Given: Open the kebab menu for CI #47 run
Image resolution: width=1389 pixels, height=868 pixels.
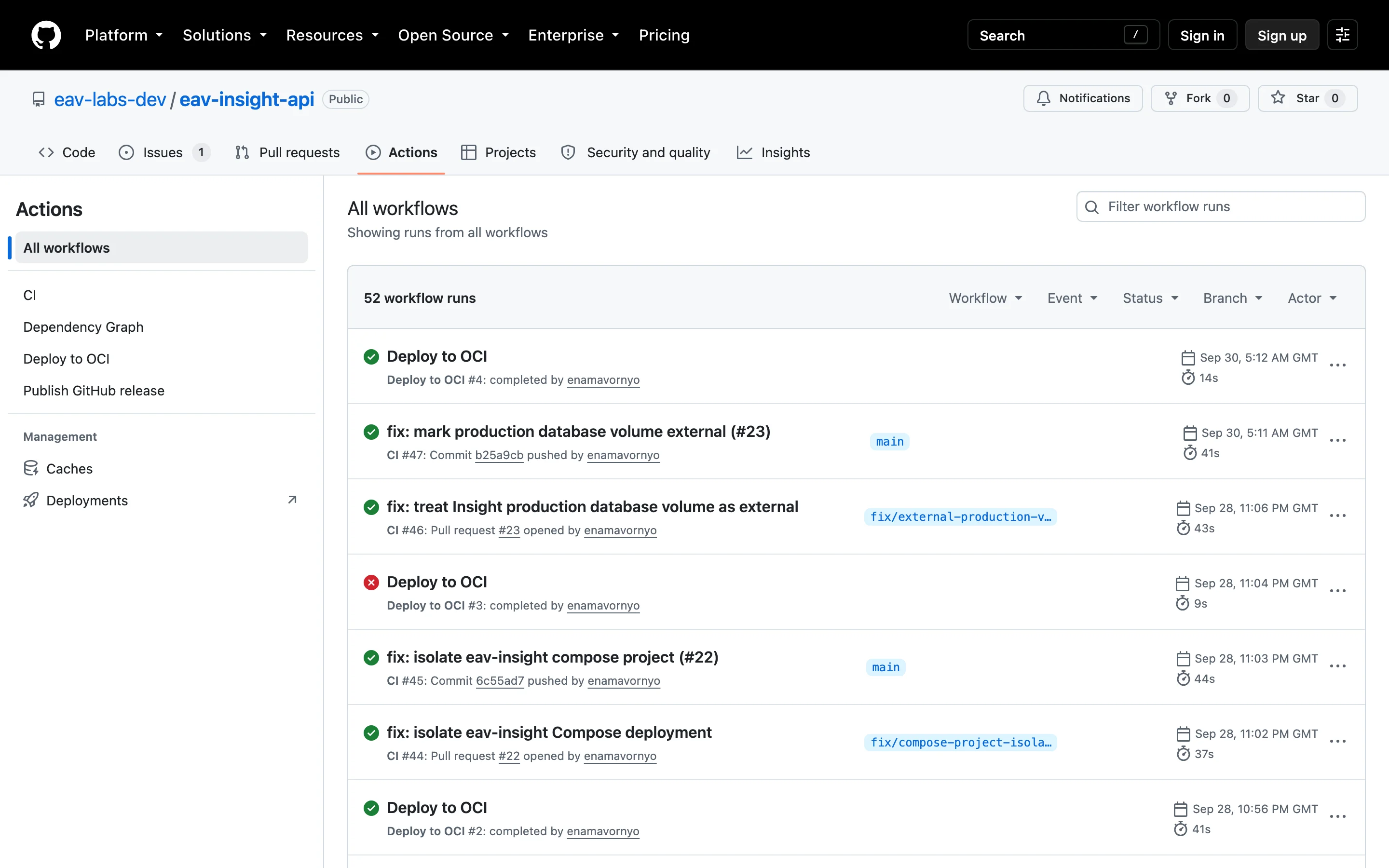Looking at the screenshot, I should pos(1337,441).
